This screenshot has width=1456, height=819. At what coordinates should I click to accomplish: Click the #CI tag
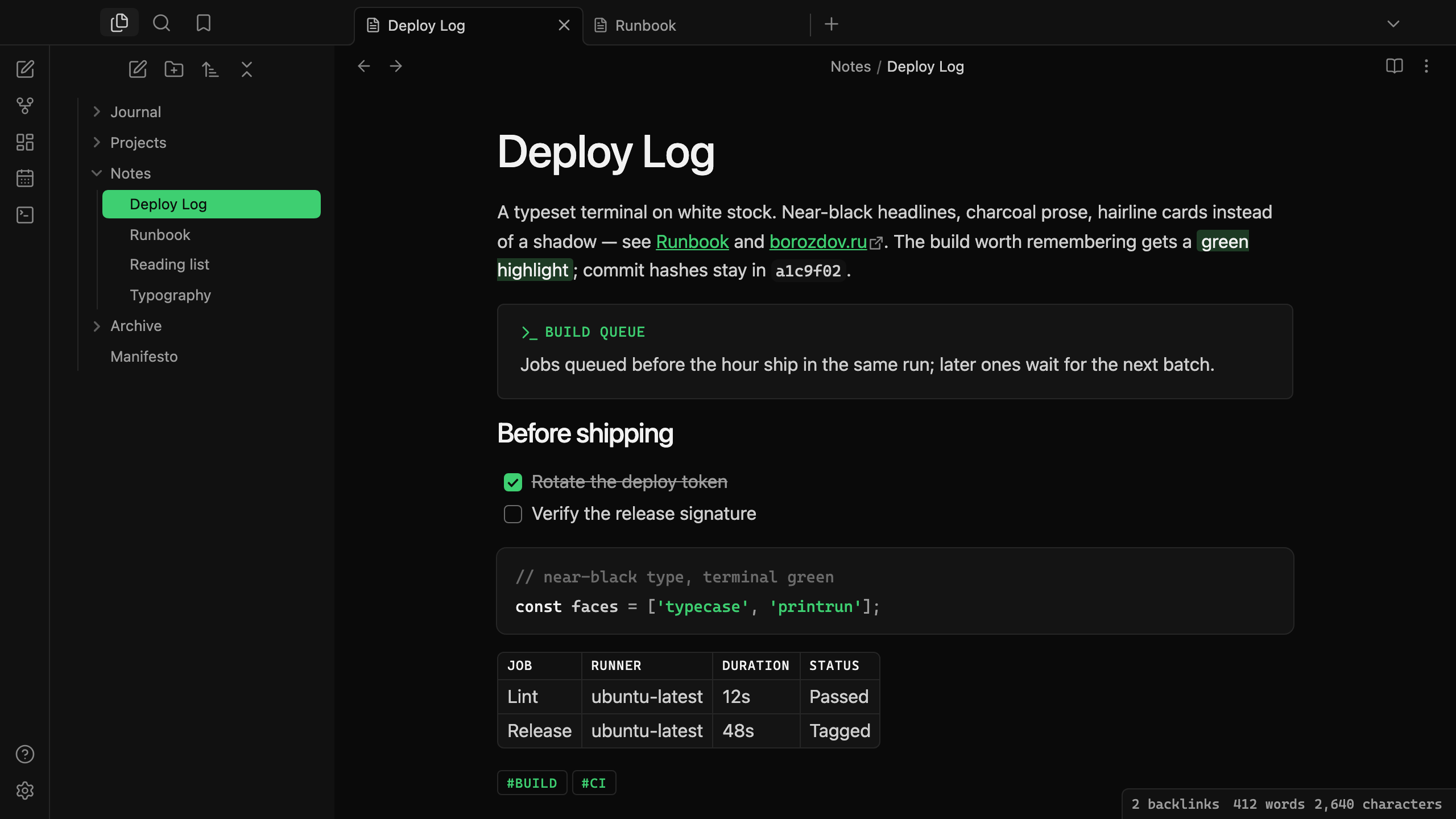[x=594, y=783]
